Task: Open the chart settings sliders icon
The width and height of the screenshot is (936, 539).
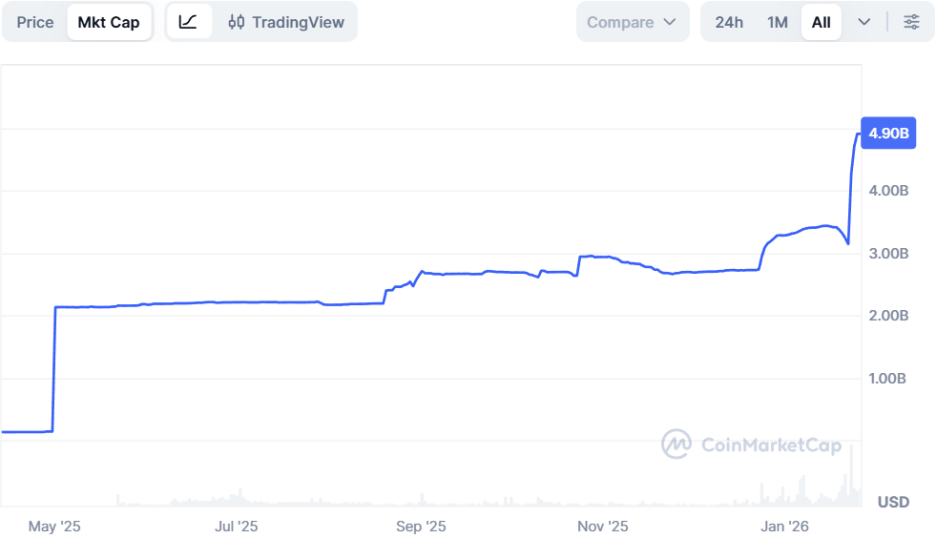Action: 911,22
